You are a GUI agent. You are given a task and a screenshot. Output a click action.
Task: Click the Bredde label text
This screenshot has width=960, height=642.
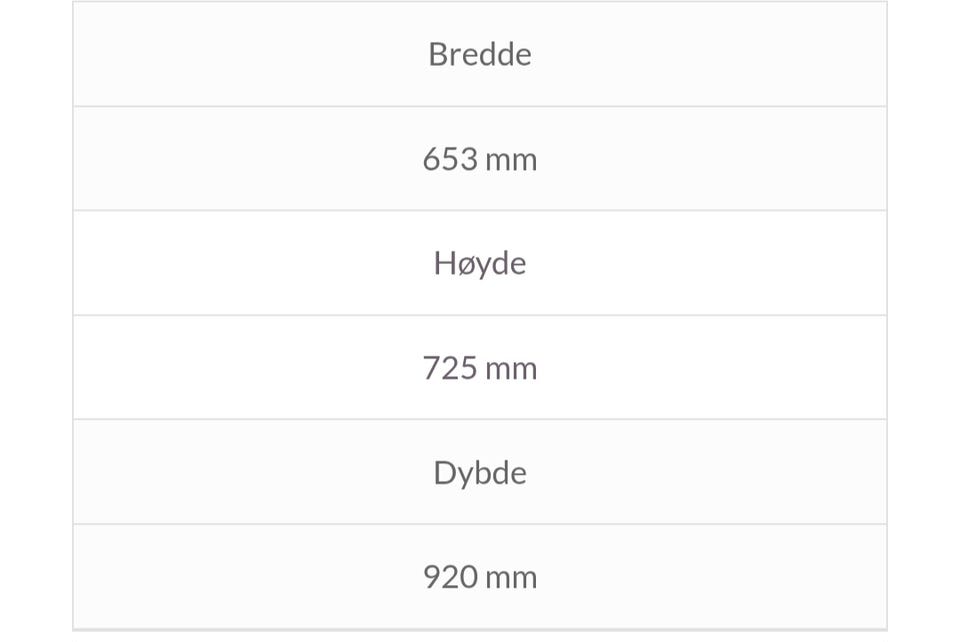479,54
